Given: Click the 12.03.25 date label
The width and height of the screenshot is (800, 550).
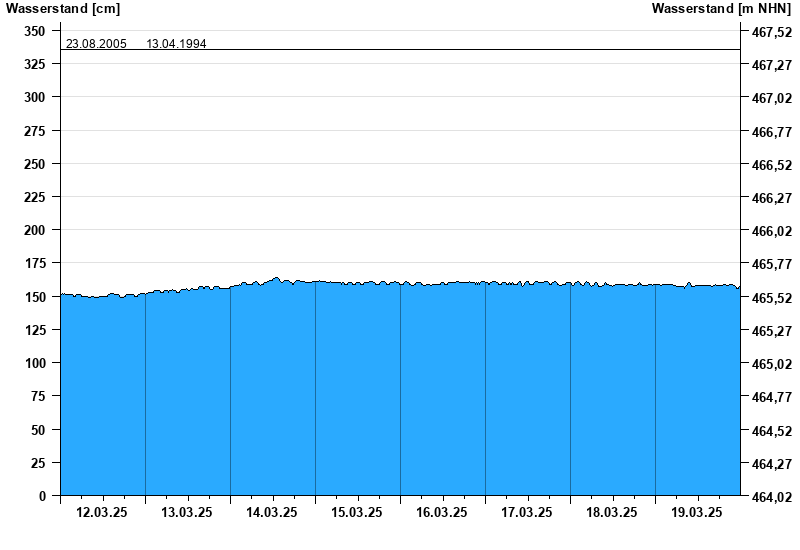Looking at the screenshot, I should click(x=102, y=512).
